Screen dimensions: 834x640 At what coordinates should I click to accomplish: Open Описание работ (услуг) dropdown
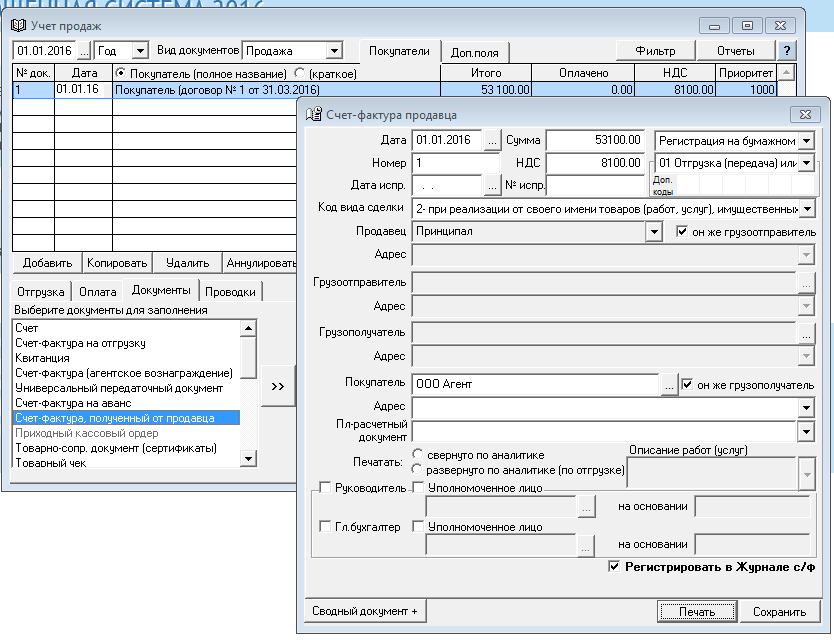point(807,473)
